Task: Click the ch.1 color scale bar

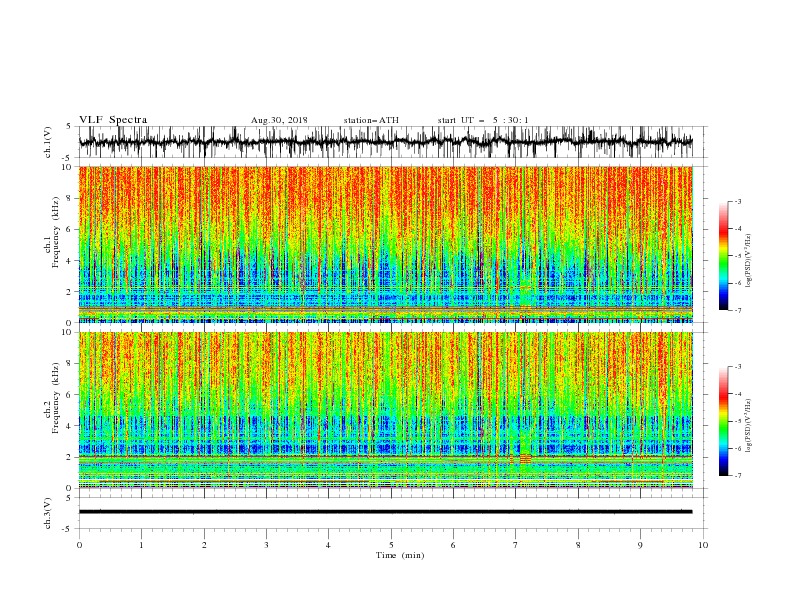Action: 723,256
